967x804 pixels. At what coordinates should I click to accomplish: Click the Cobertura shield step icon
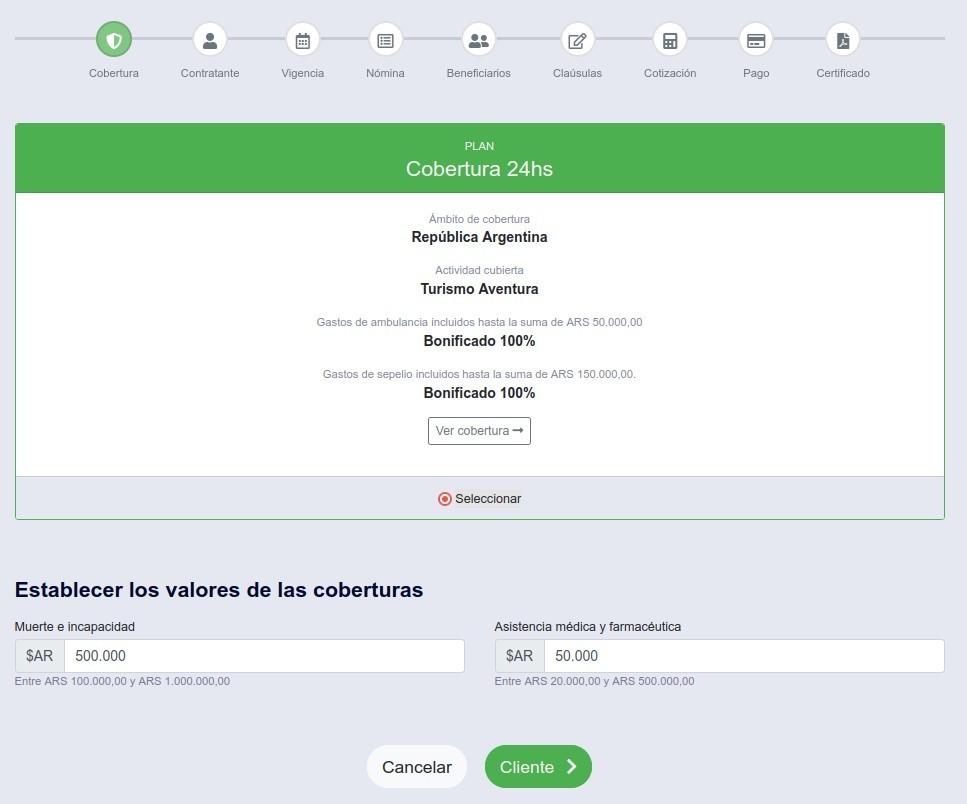[114, 40]
